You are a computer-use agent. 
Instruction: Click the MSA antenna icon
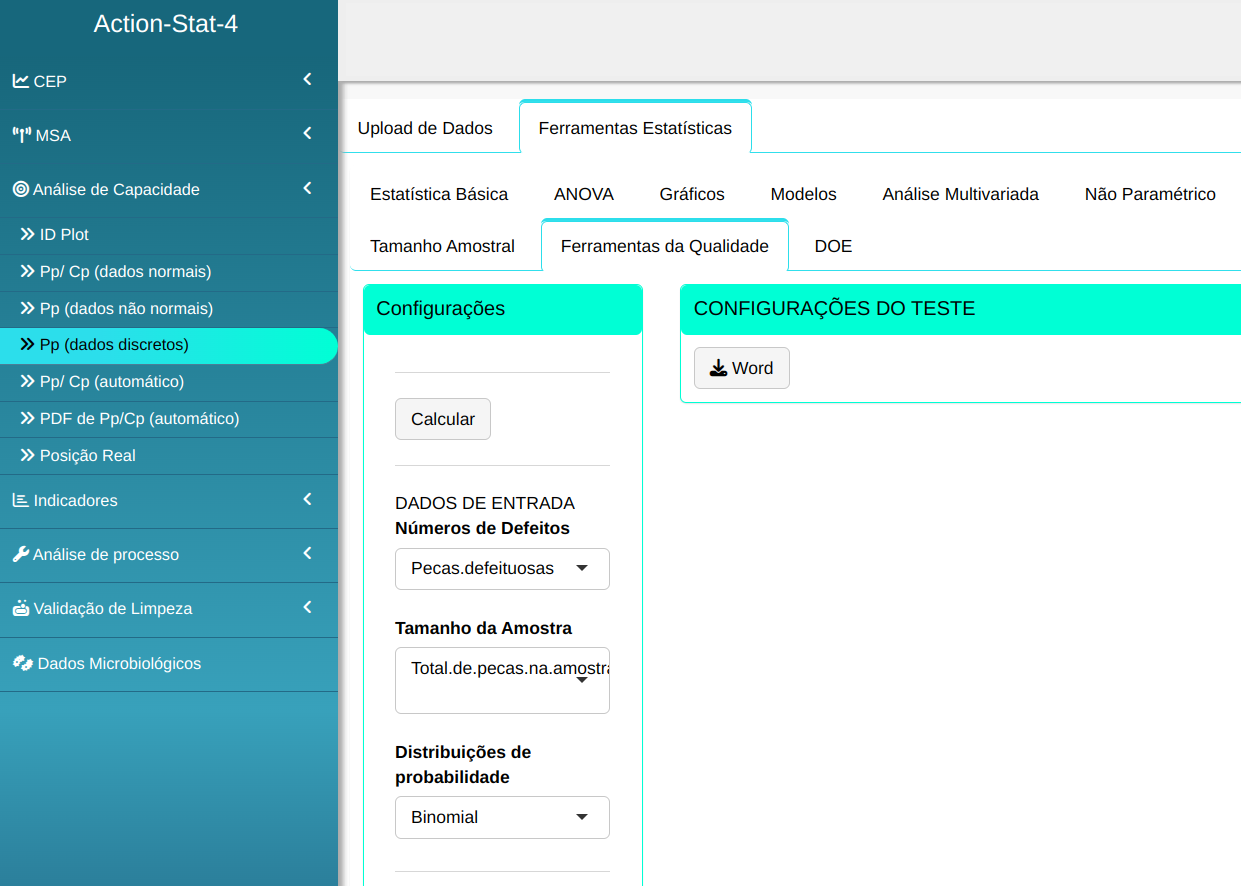(22, 135)
